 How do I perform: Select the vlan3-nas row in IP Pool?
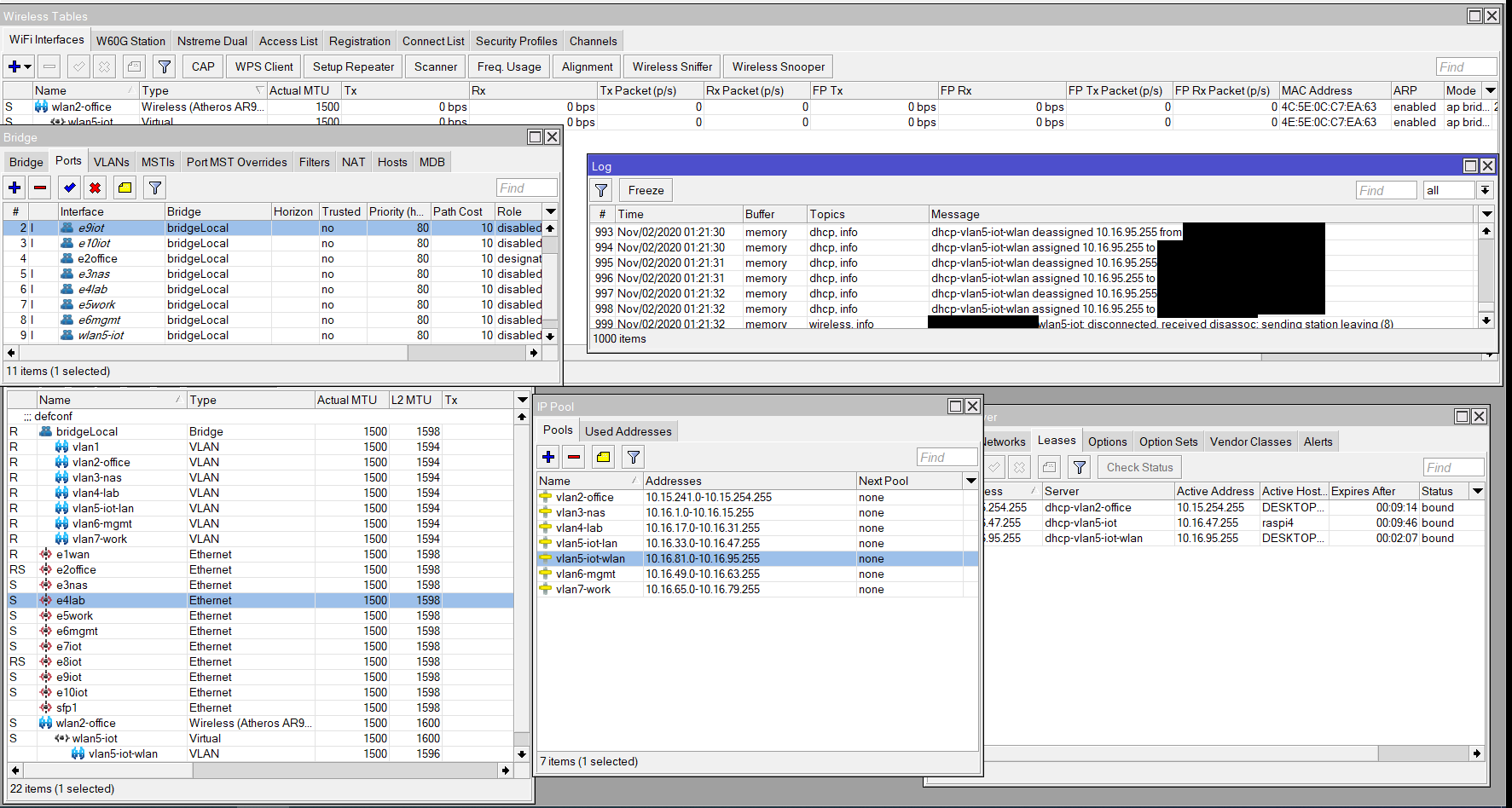757,512
